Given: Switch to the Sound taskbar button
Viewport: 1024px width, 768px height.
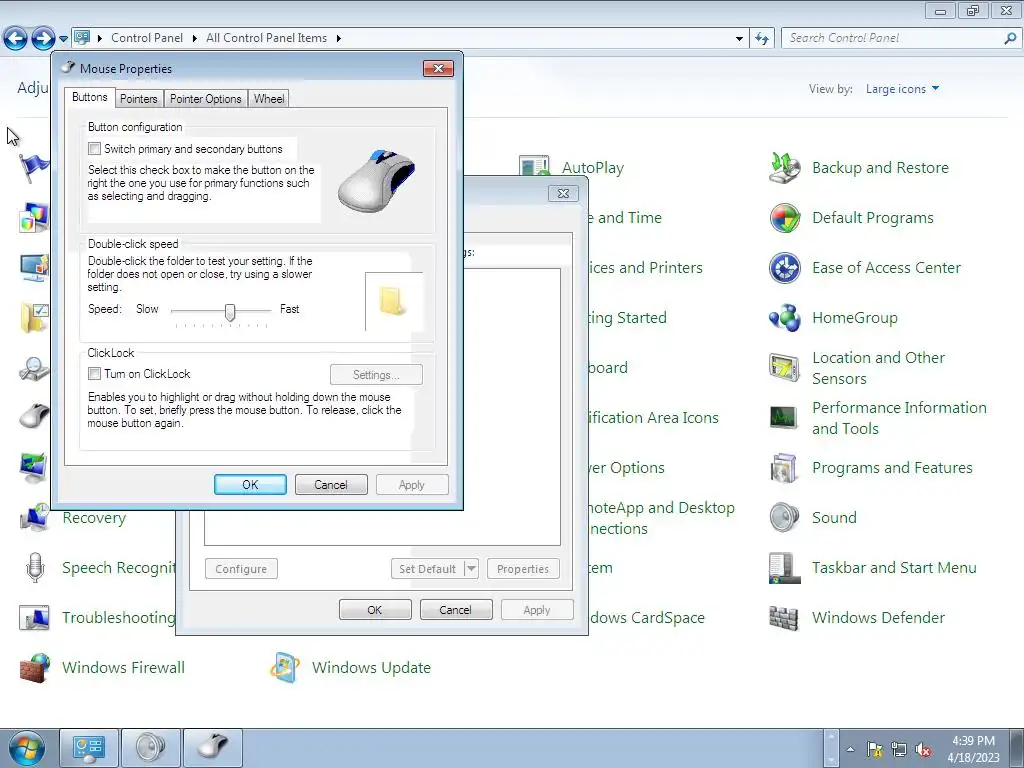Looking at the screenshot, I should pos(151,748).
